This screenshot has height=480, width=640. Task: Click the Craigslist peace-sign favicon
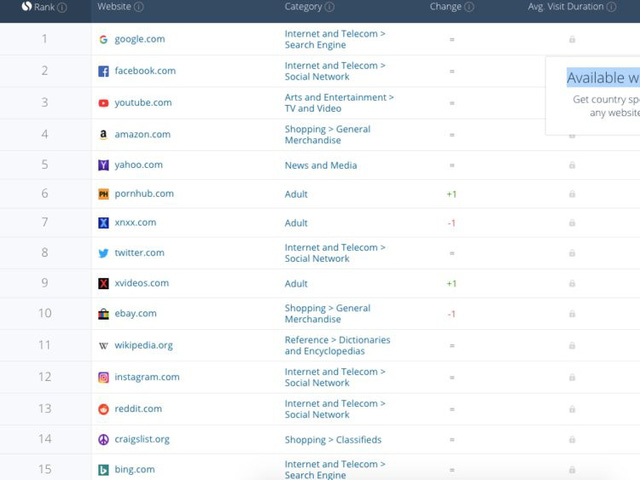[103, 440]
